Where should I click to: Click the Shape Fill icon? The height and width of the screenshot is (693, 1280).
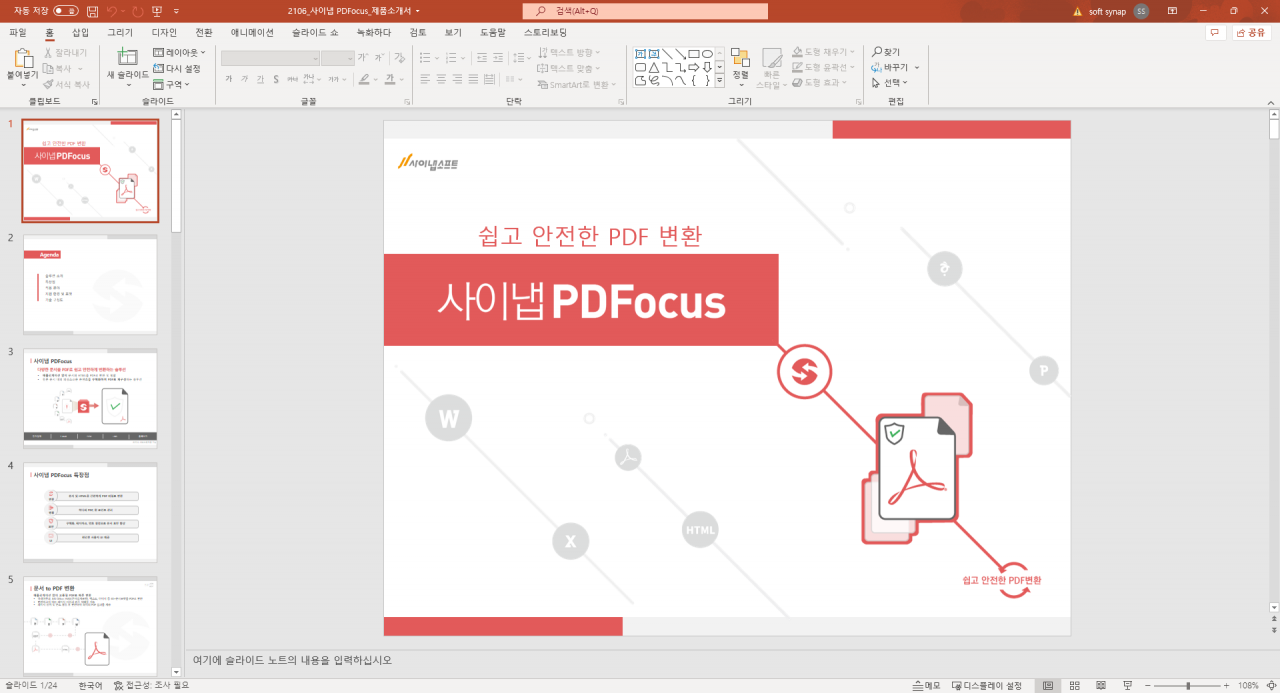(x=796, y=52)
